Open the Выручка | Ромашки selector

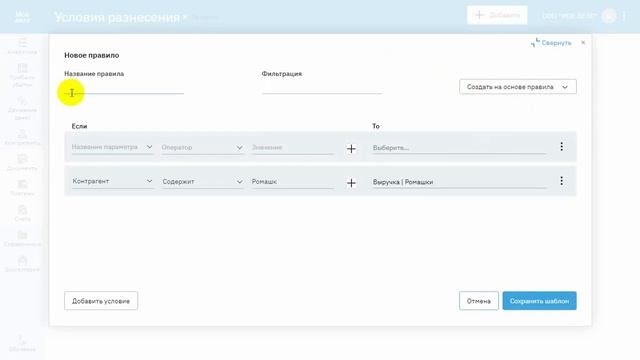pyautogui.click(x=459, y=182)
